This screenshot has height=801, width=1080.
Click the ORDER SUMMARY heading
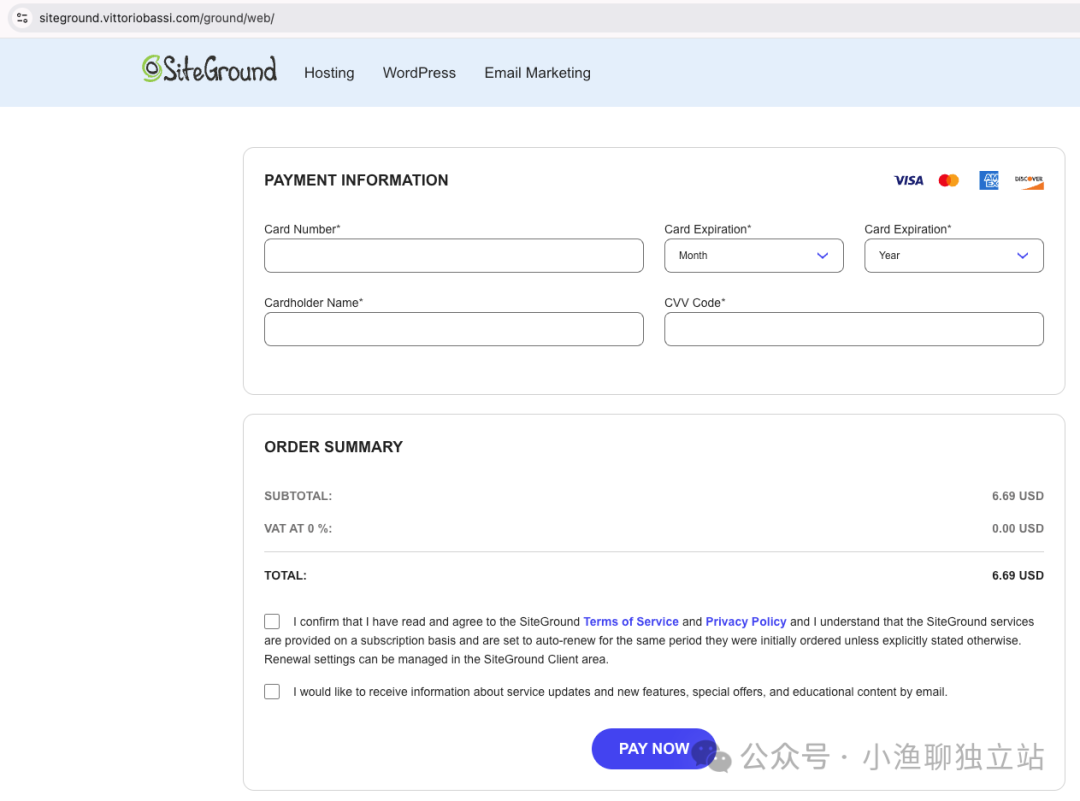[333, 447]
